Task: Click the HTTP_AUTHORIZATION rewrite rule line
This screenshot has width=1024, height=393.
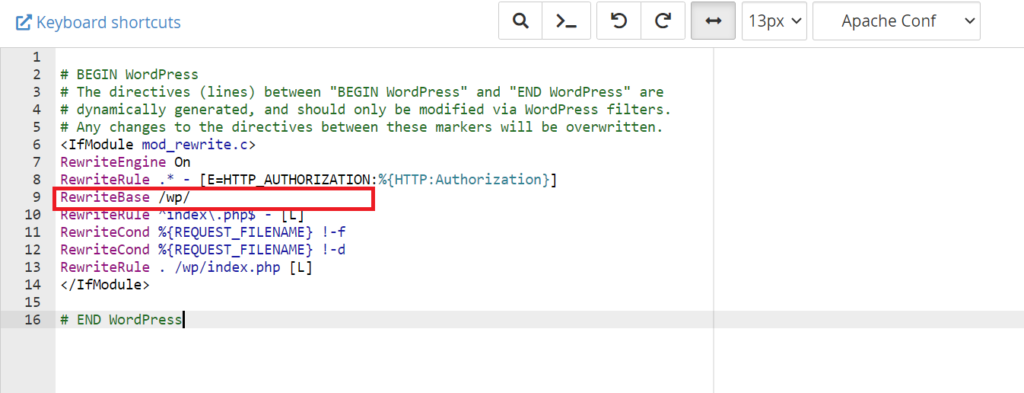Action: pyautogui.click(x=308, y=180)
